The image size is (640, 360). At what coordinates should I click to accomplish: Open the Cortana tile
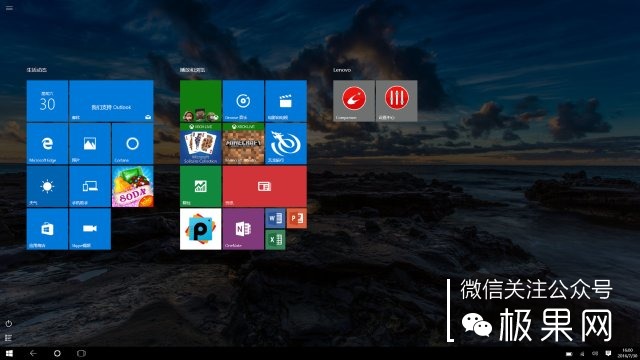(133, 144)
